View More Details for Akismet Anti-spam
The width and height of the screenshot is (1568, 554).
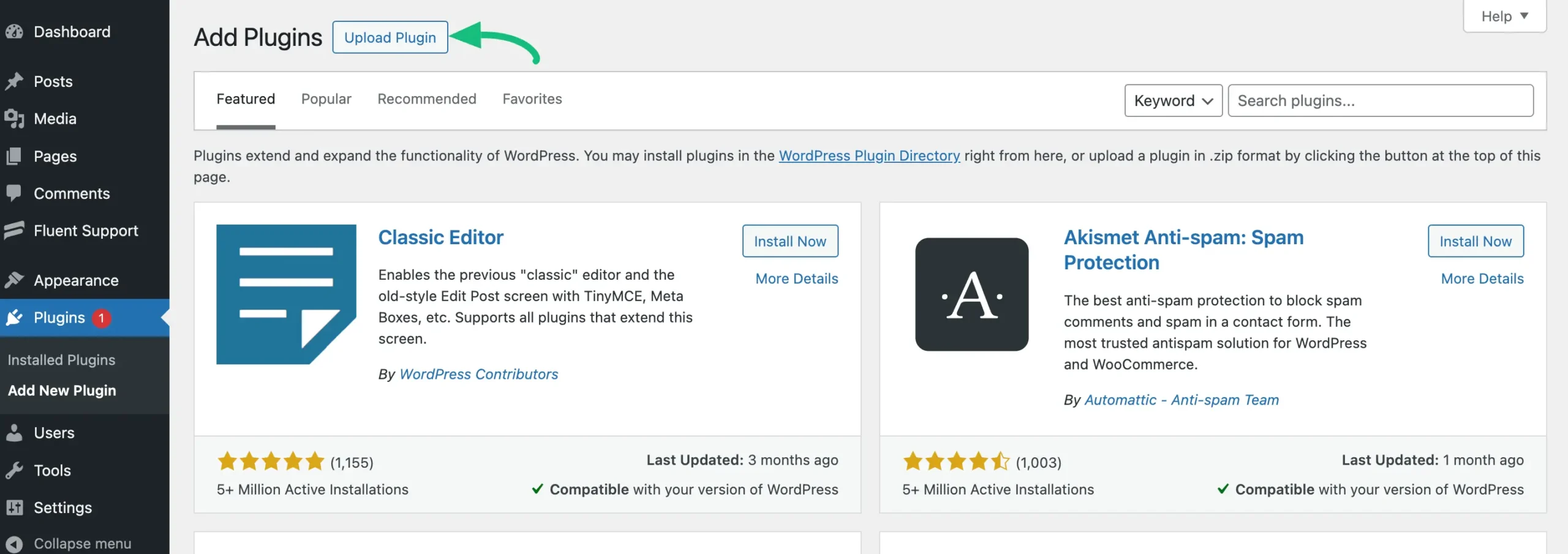pos(1482,278)
